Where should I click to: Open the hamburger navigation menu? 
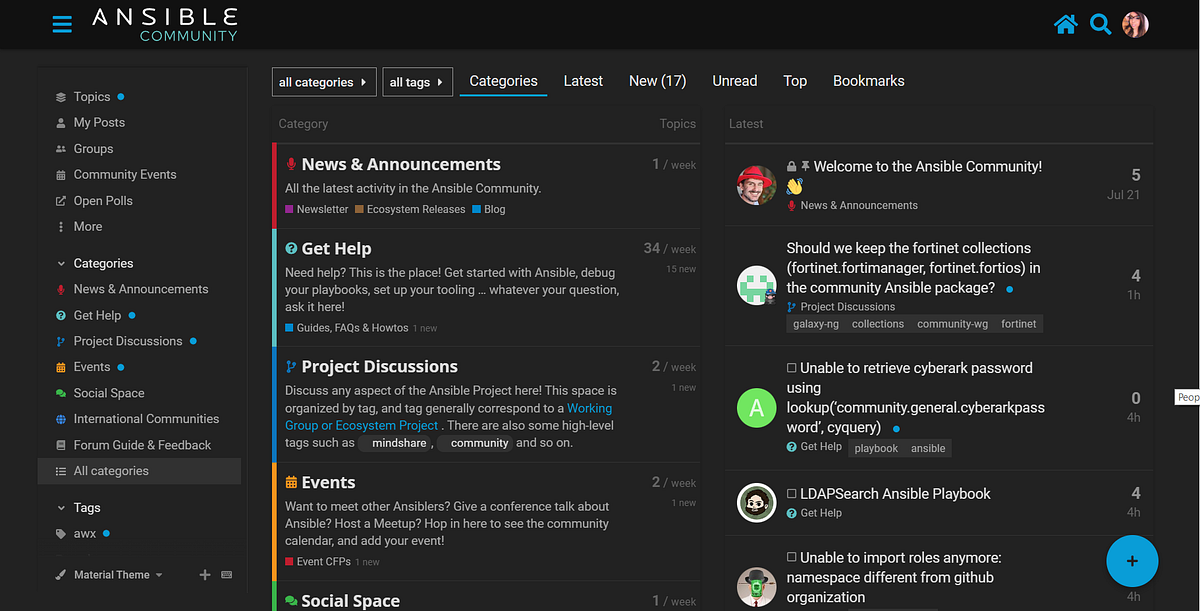pos(62,24)
